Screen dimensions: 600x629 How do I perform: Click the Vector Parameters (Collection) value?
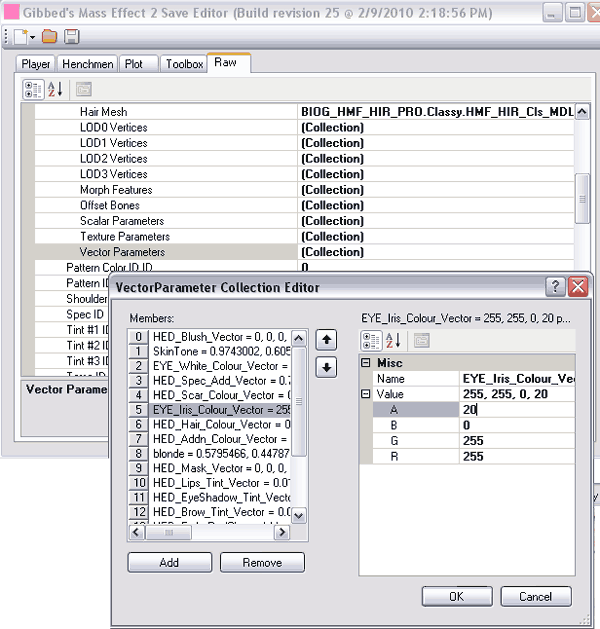click(436, 252)
